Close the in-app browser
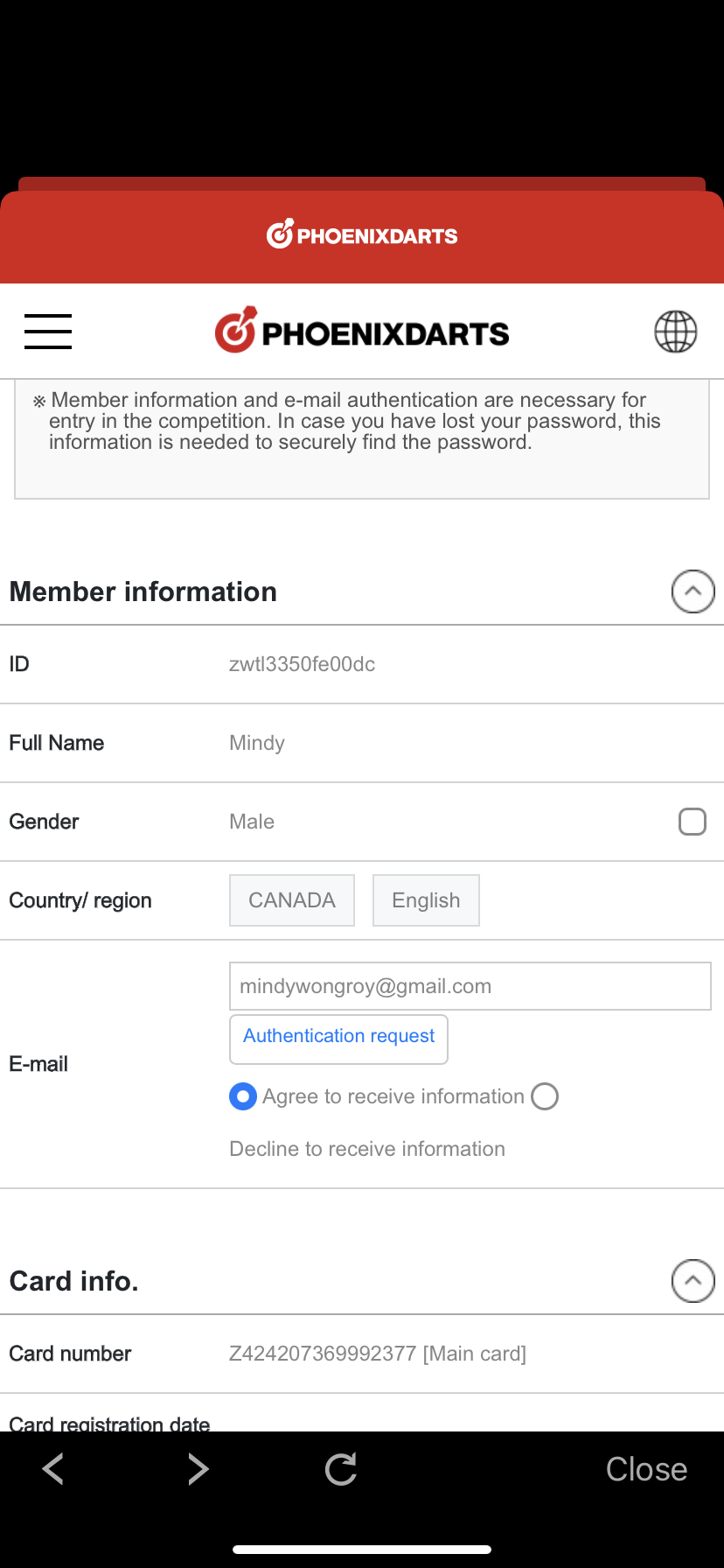Image resolution: width=724 pixels, height=1568 pixels. coord(646,1469)
